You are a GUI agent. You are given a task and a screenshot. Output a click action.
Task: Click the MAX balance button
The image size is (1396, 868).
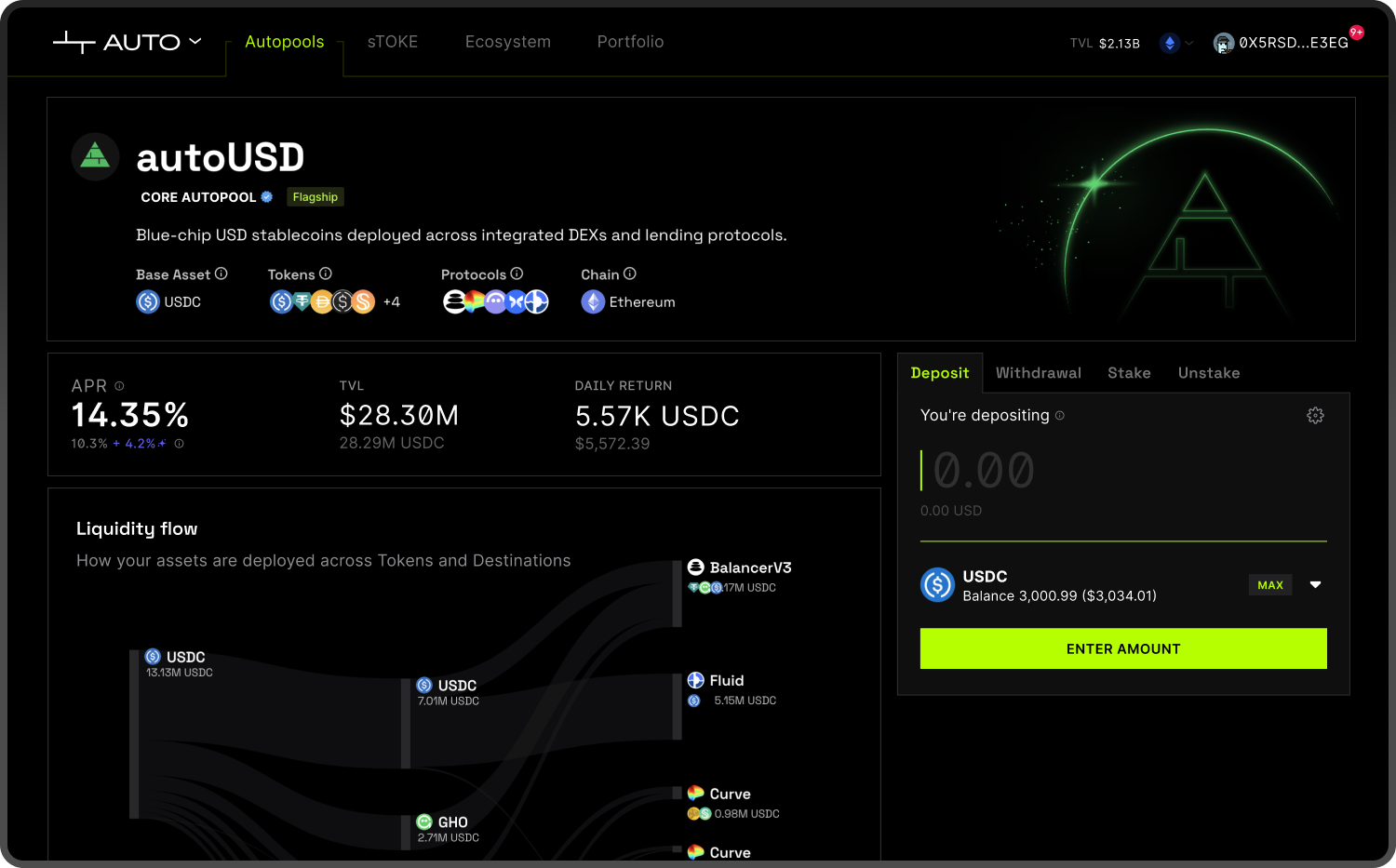pos(1270,584)
